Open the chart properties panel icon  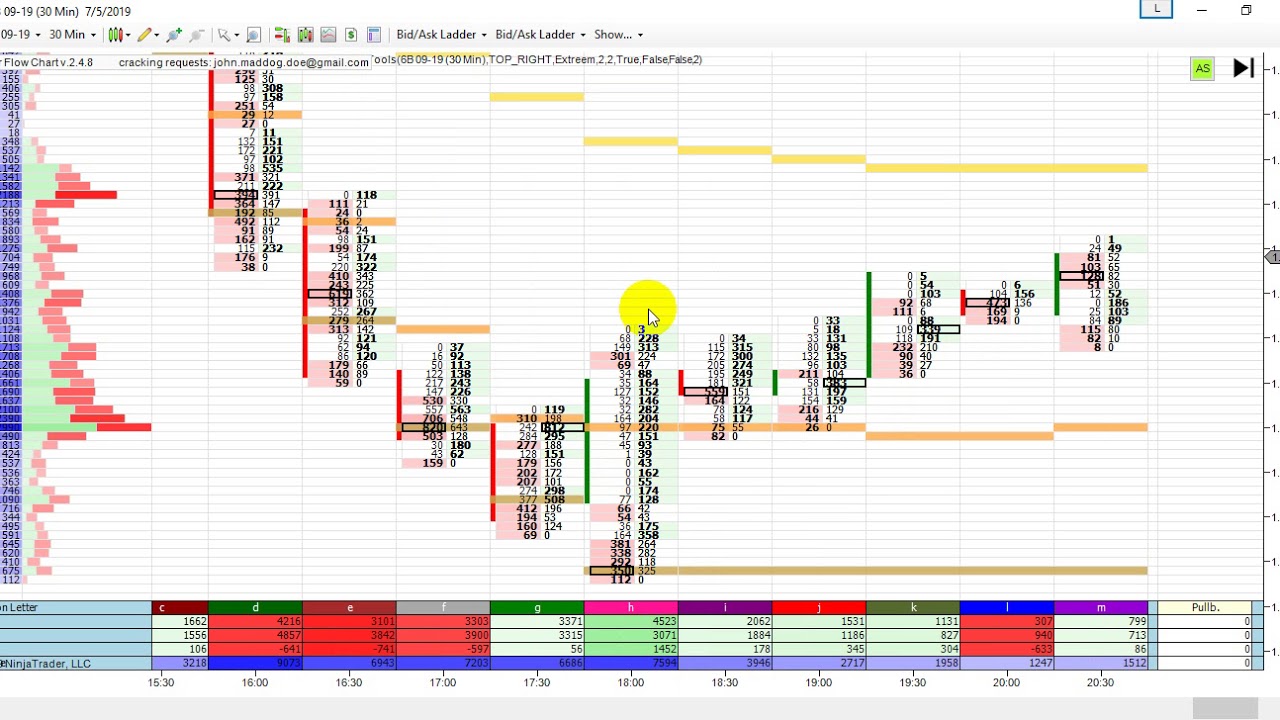[x=375, y=34]
